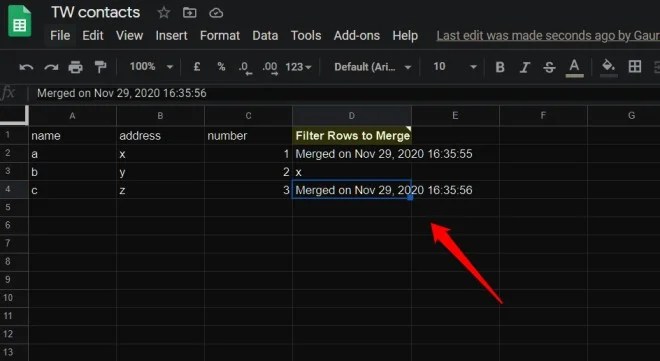Open the Insert menu

point(171,35)
